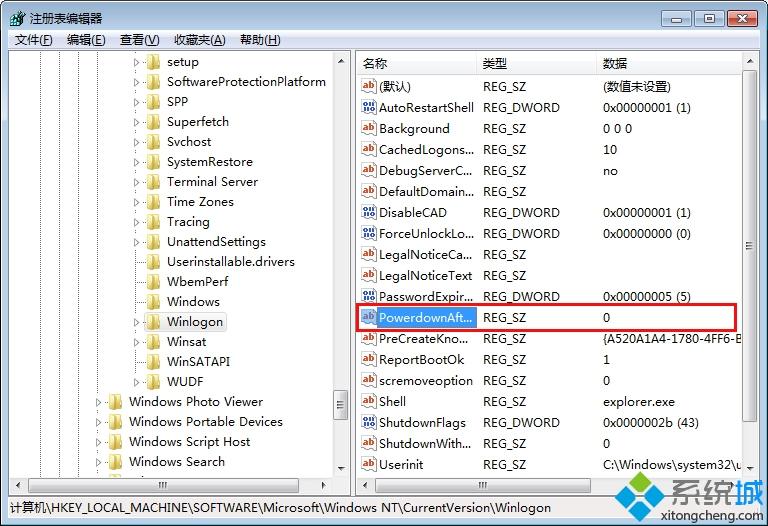The image size is (768, 526).
Task: Click the folder icon of WbemPerf key
Action: pyautogui.click(x=153, y=282)
